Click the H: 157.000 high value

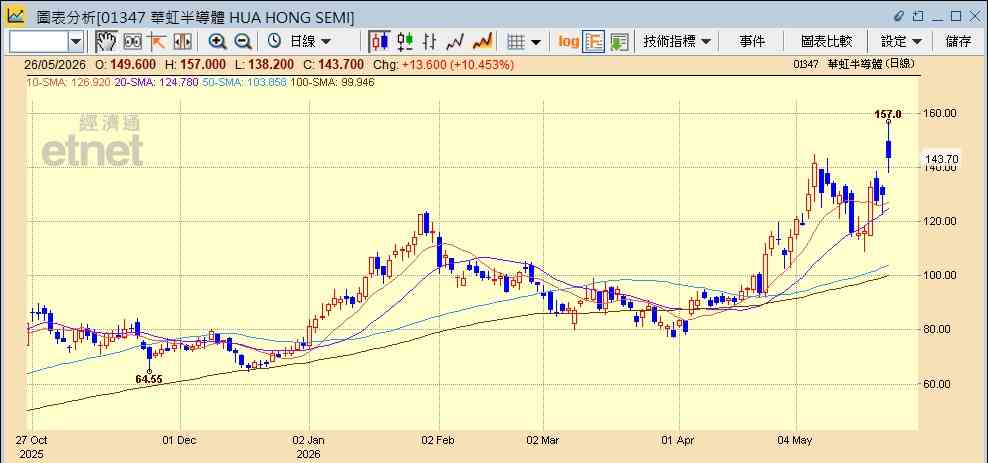tap(195, 64)
